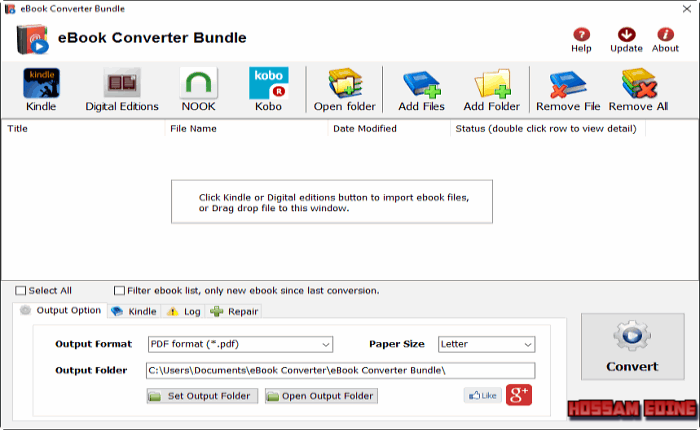Import ebooks from NOOK
The image size is (700, 430).
click(198, 89)
